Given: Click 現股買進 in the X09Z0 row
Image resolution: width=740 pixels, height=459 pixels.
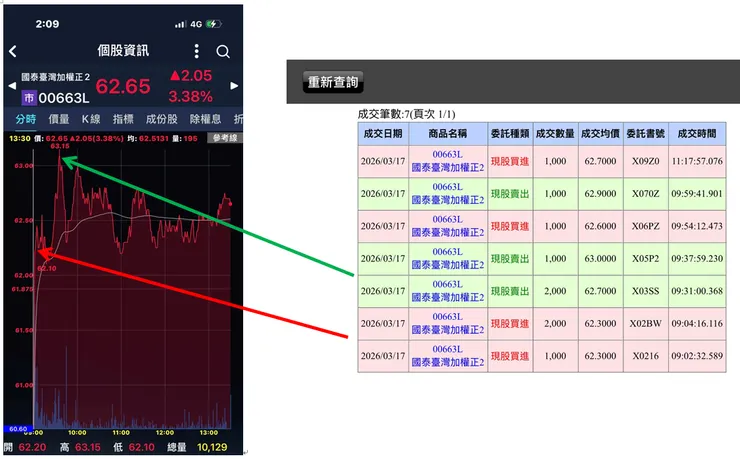Looking at the screenshot, I should (x=510, y=161).
